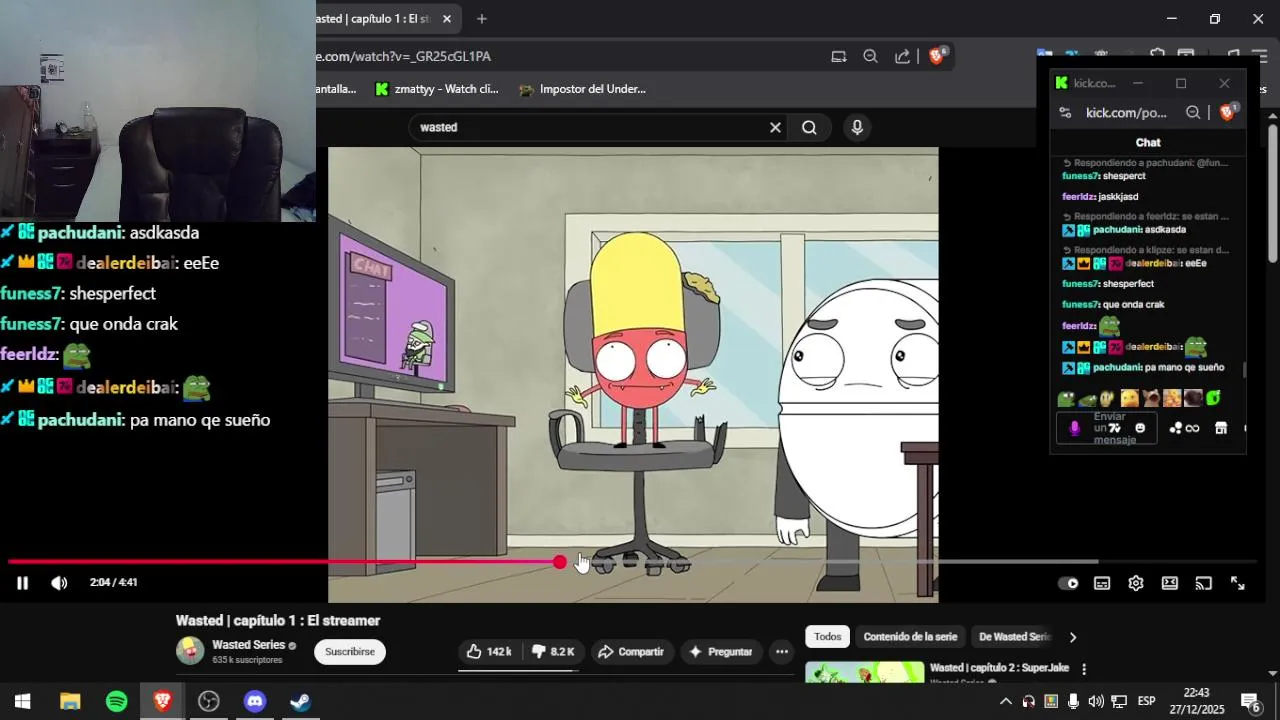Pick the green Kick emote in quick row
This screenshot has width=1280, height=720.
click(x=1213, y=398)
